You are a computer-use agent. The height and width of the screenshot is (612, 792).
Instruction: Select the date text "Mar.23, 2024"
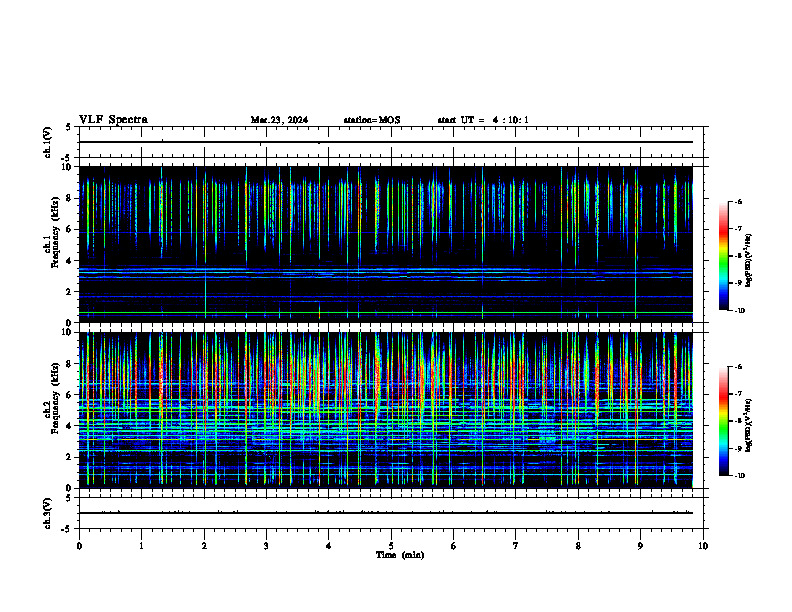pyautogui.click(x=279, y=120)
